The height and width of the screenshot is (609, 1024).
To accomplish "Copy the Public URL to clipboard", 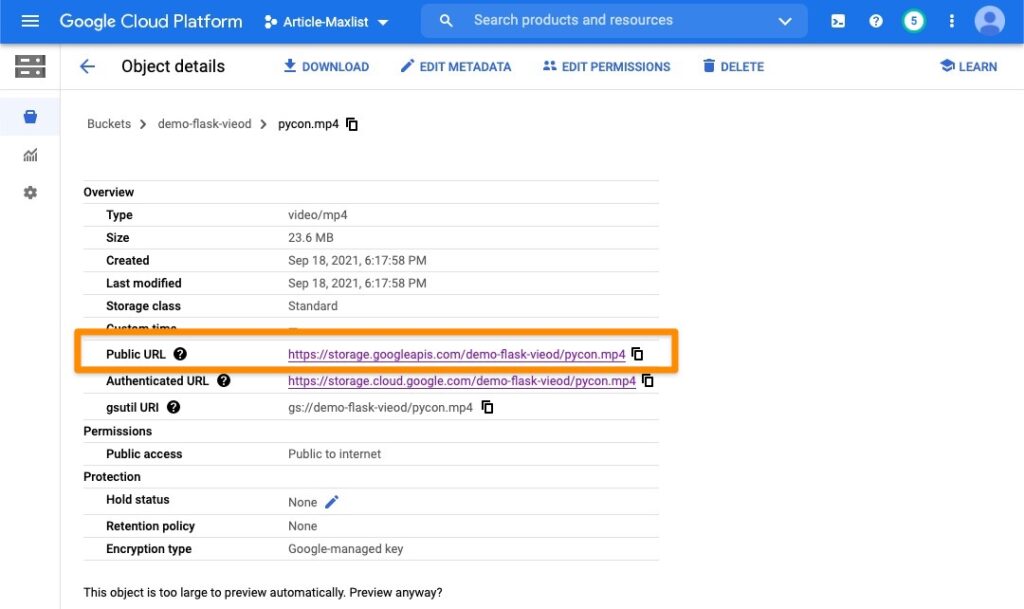I will [x=637, y=354].
